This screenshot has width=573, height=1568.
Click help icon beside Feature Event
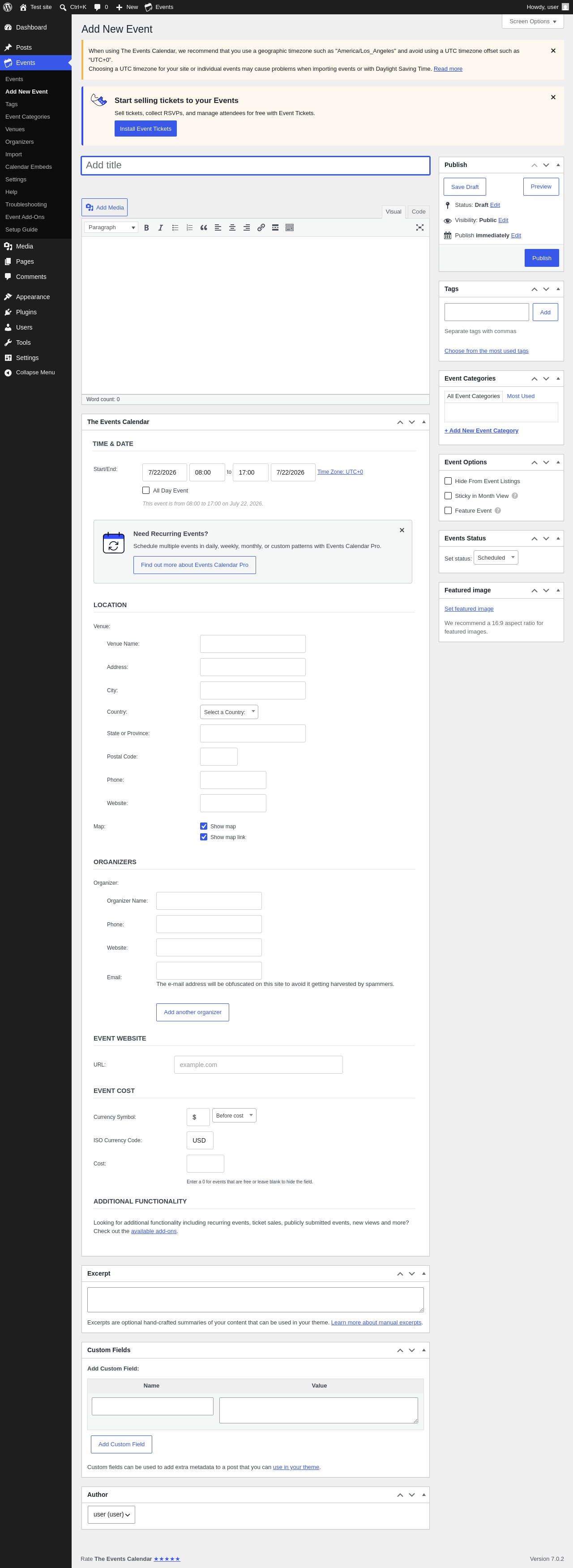[x=498, y=511]
